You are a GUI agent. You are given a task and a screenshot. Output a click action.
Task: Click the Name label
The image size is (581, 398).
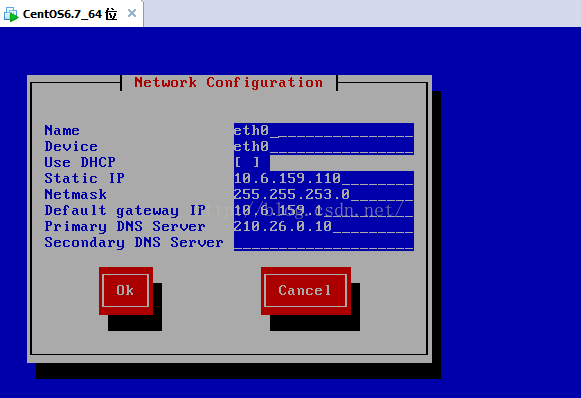[62, 130]
